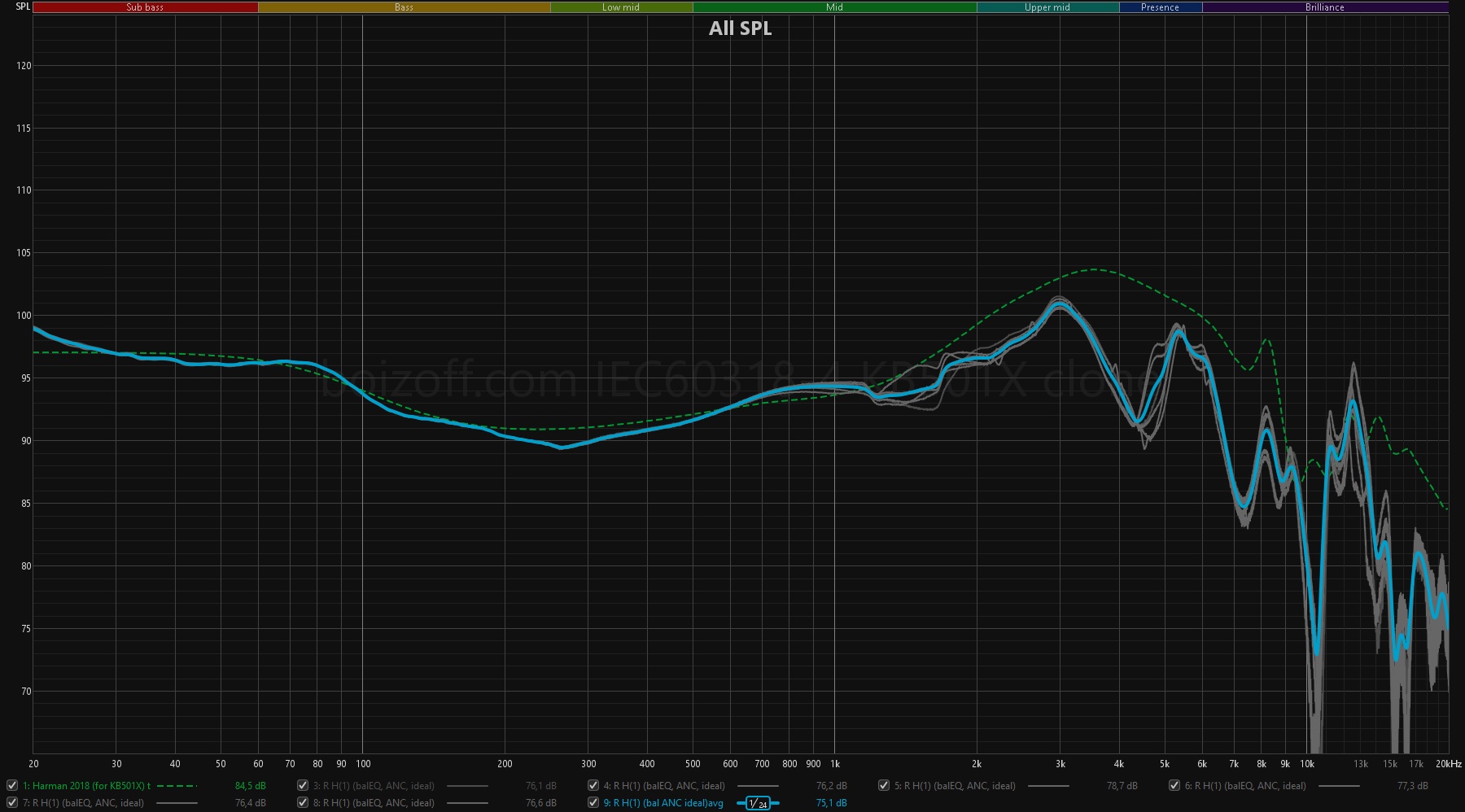Click the 84,5 dB Harman value
The image size is (1465, 812).
point(251,786)
